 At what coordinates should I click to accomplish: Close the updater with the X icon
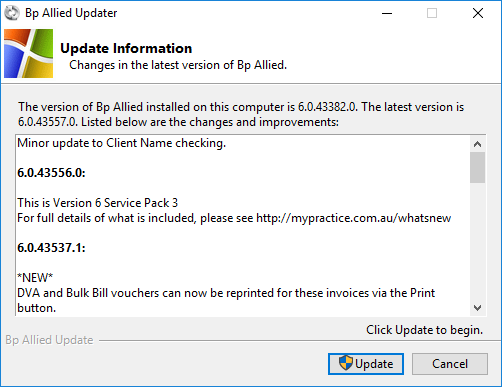(478, 13)
